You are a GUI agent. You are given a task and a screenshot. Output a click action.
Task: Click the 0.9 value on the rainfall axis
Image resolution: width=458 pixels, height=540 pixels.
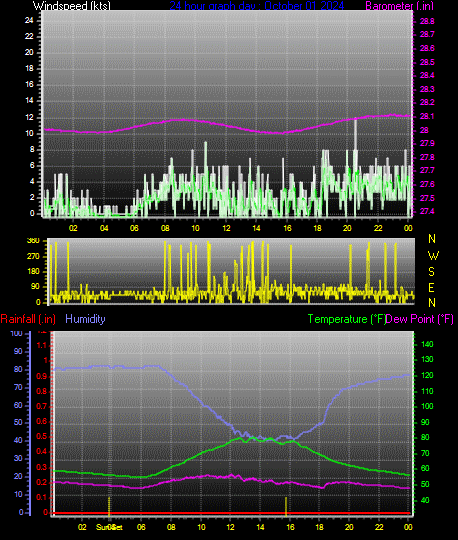pos(42,376)
